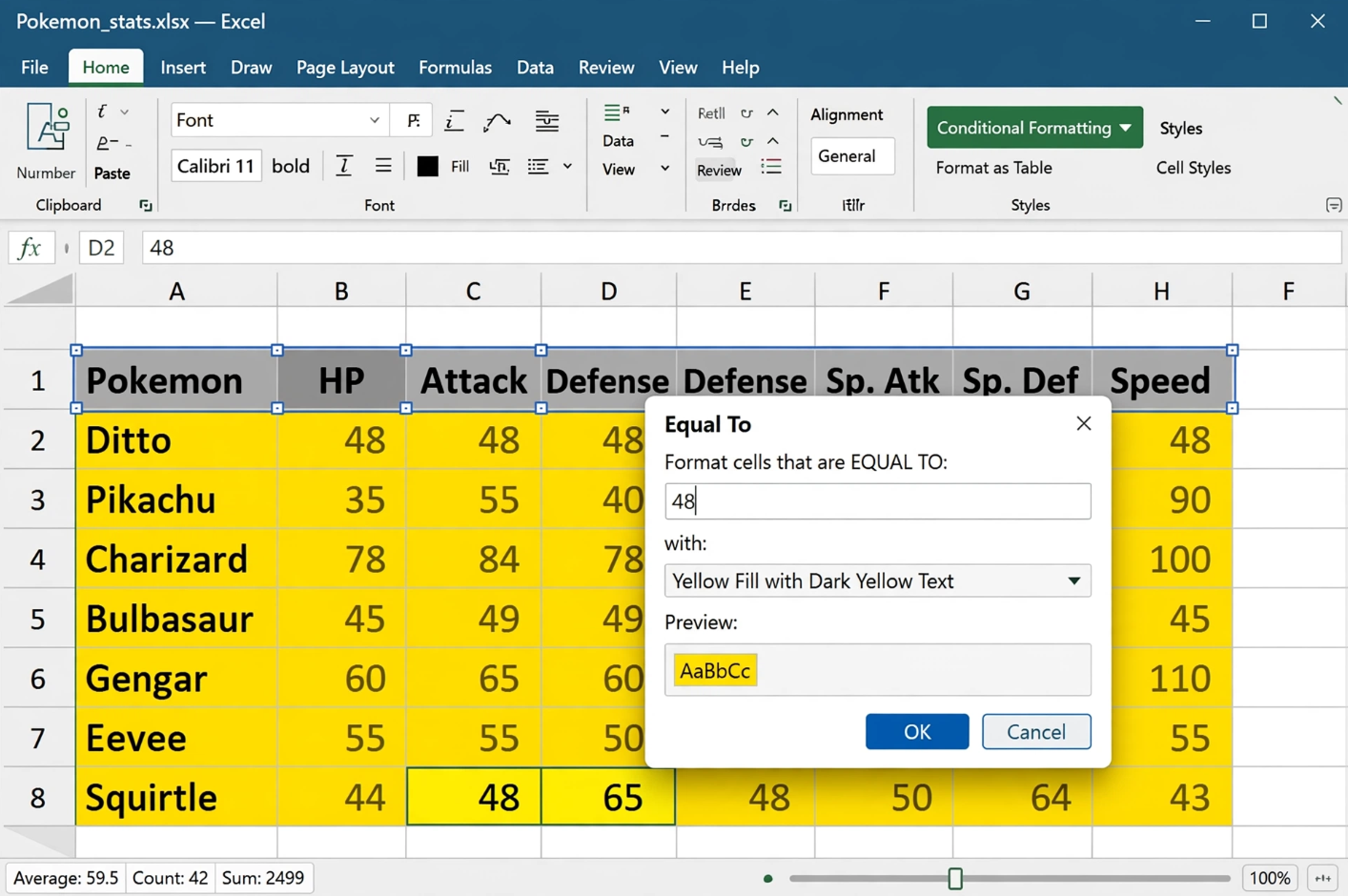The image size is (1348, 896).
Task: Open the File menu
Action: pos(34,68)
